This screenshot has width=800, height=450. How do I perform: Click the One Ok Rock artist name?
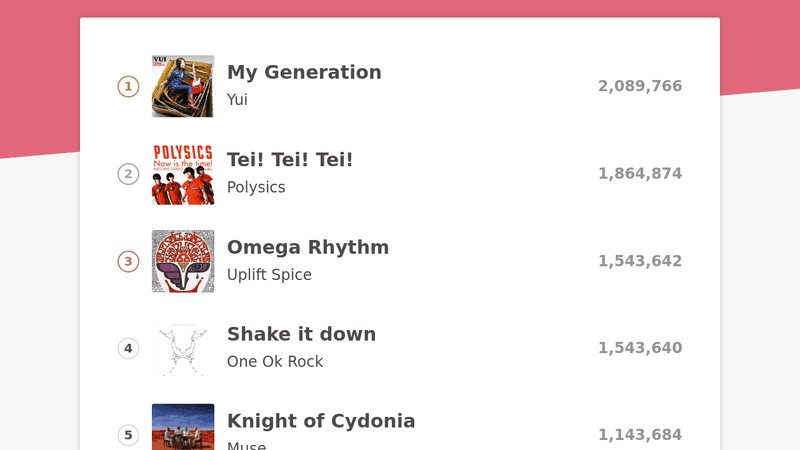(x=275, y=361)
